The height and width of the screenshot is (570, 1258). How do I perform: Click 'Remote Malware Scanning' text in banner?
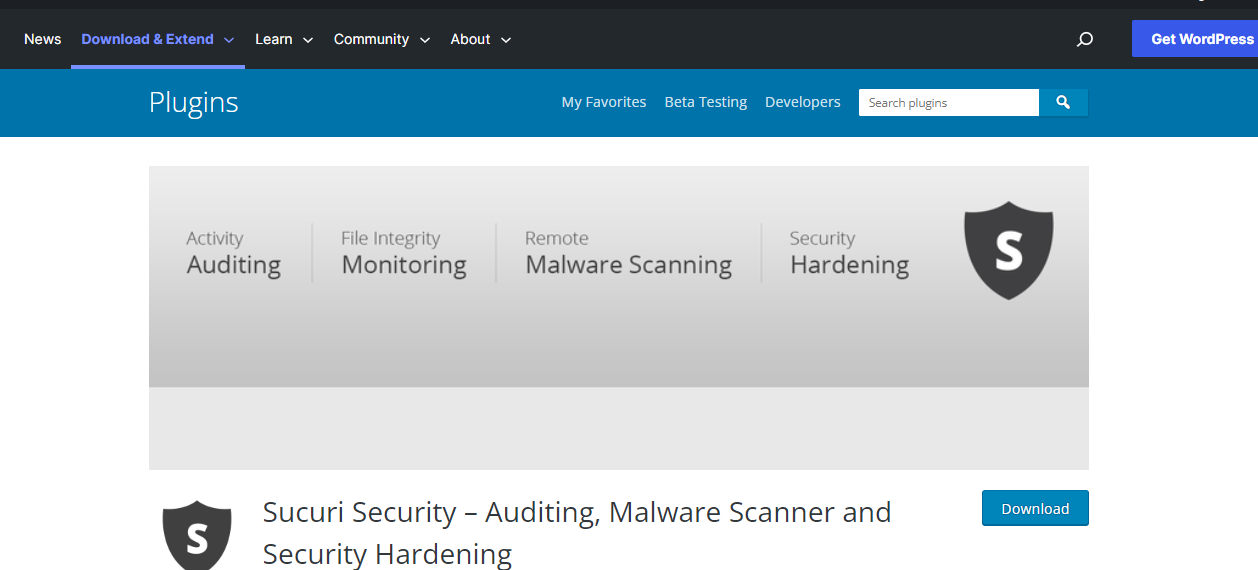click(x=629, y=253)
